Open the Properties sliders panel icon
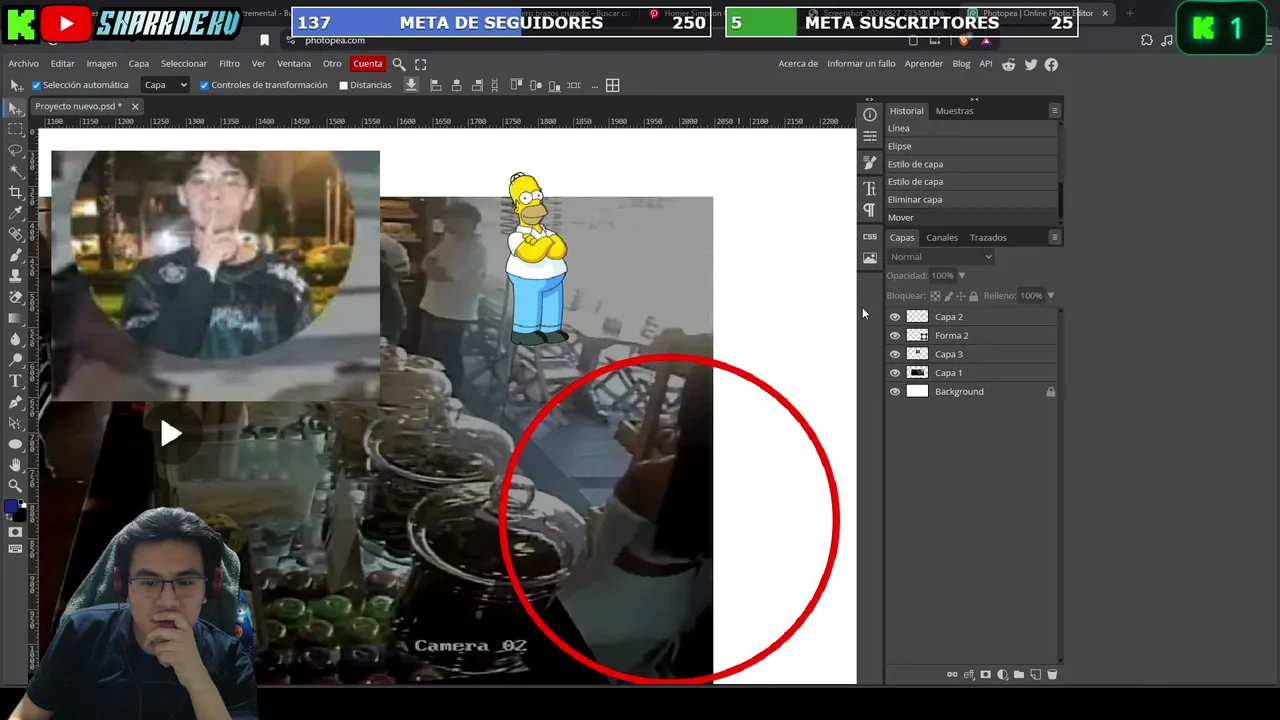Viewport: 1280px width, 720px height. (x=870, y=136)
